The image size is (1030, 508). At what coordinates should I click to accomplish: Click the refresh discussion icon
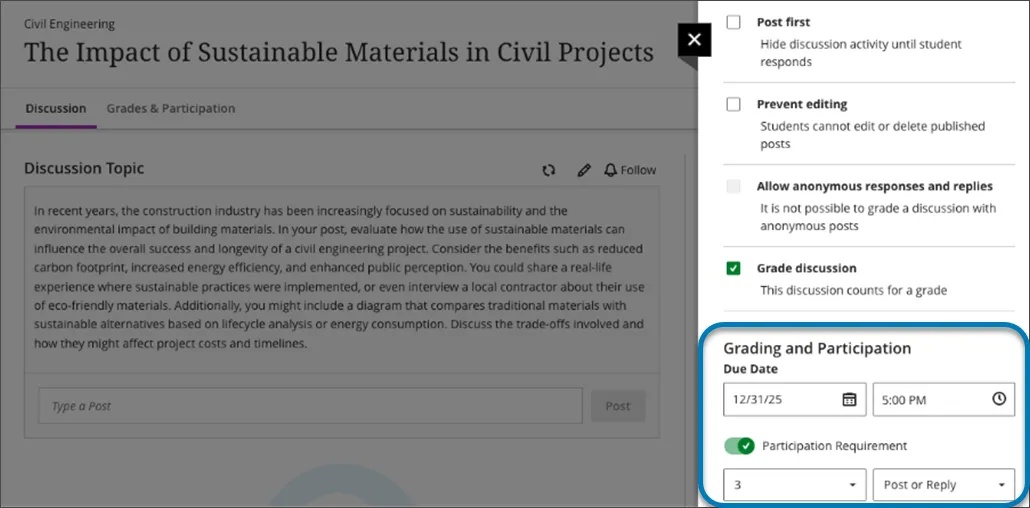(x=548, y=170)
